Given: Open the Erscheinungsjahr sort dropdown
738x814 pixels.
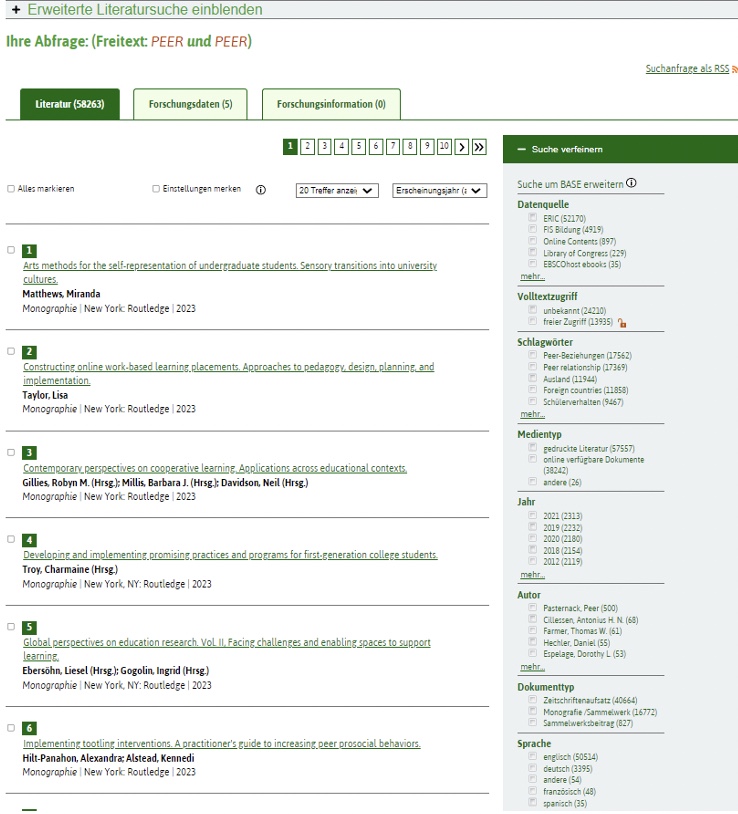Looking at the screenshot, I should coord(440,190).
